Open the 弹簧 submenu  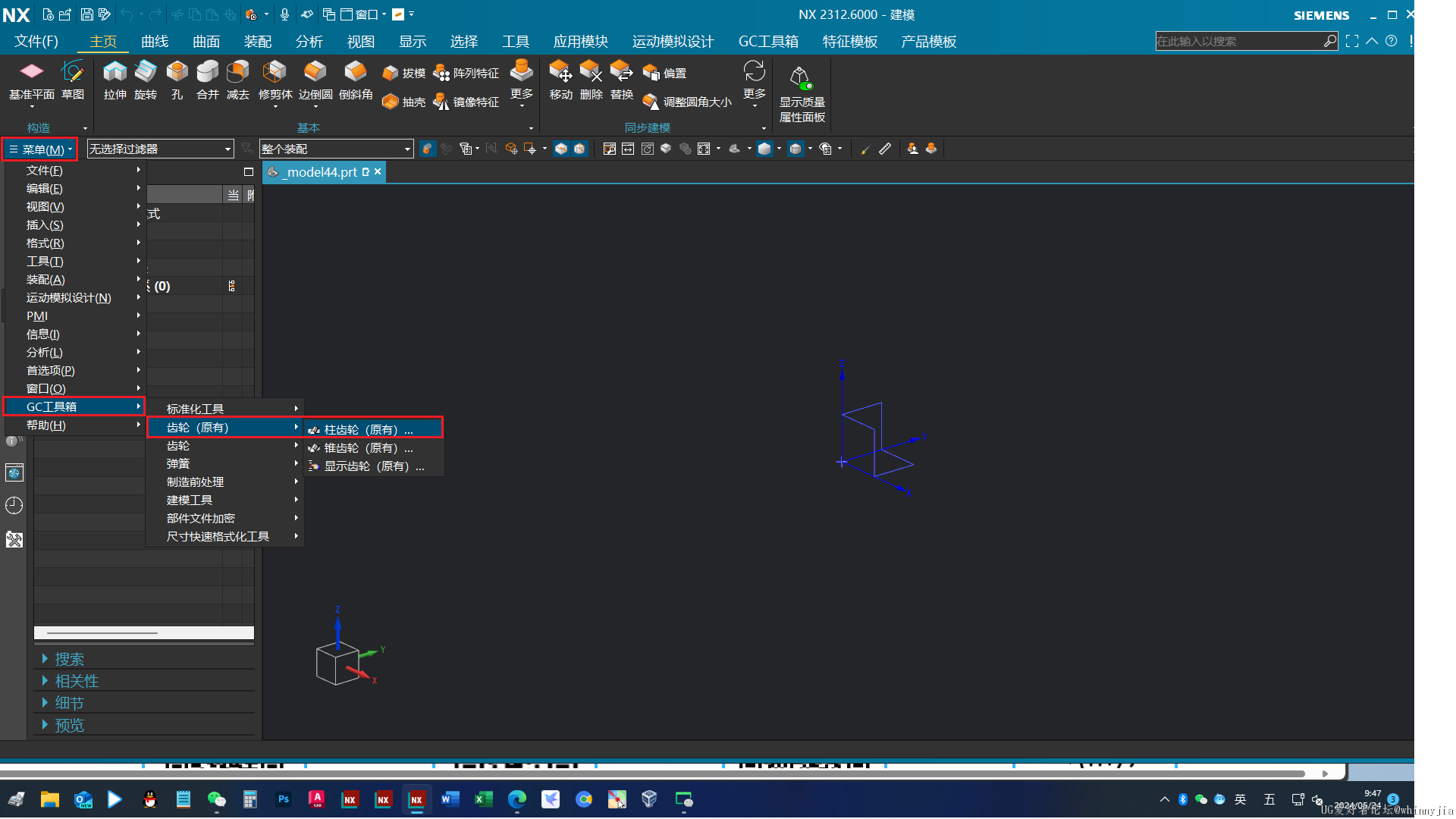point(224,463)
